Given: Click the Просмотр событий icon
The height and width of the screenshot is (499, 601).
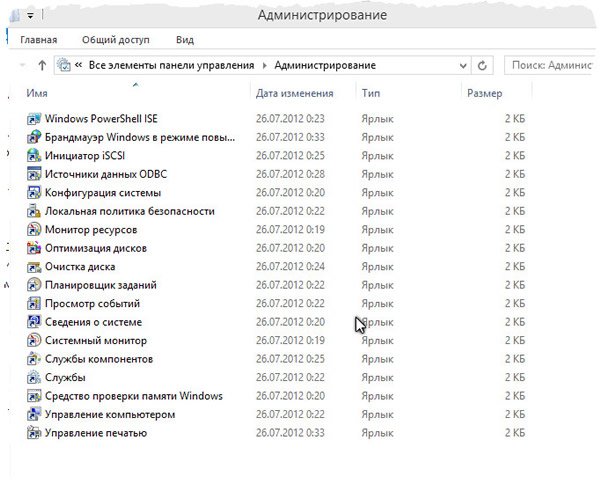Looking at the screenshot, I should coord(34,304).
